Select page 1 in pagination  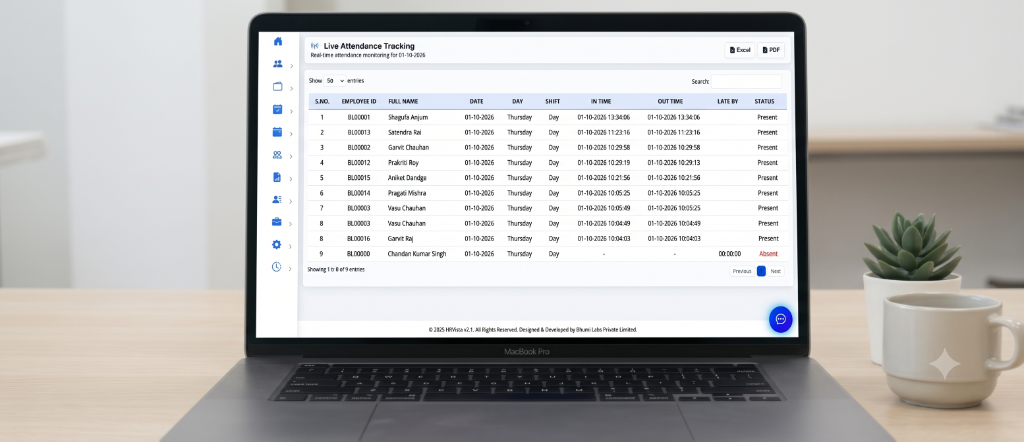[761, 271]
